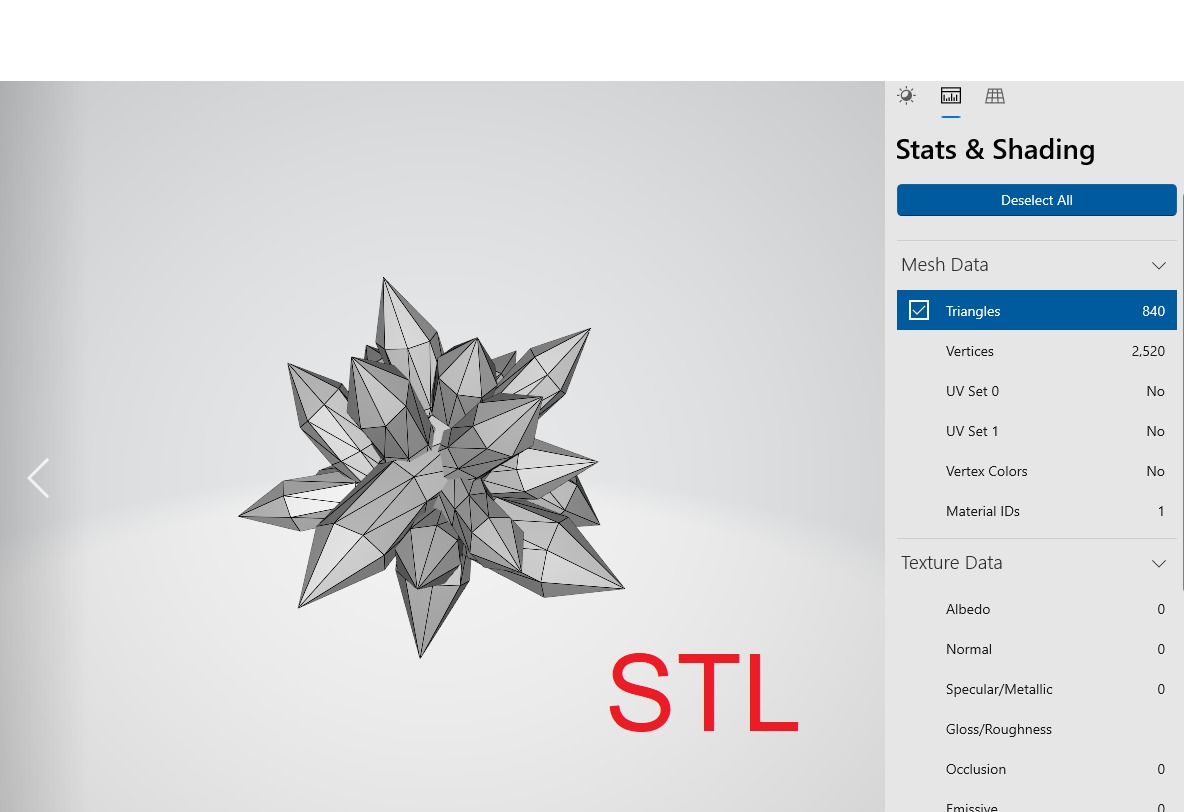The width and height of the screenshot is (1184, 812).
Task: Click the Texture Data section header
Action: coord(1036,563)
